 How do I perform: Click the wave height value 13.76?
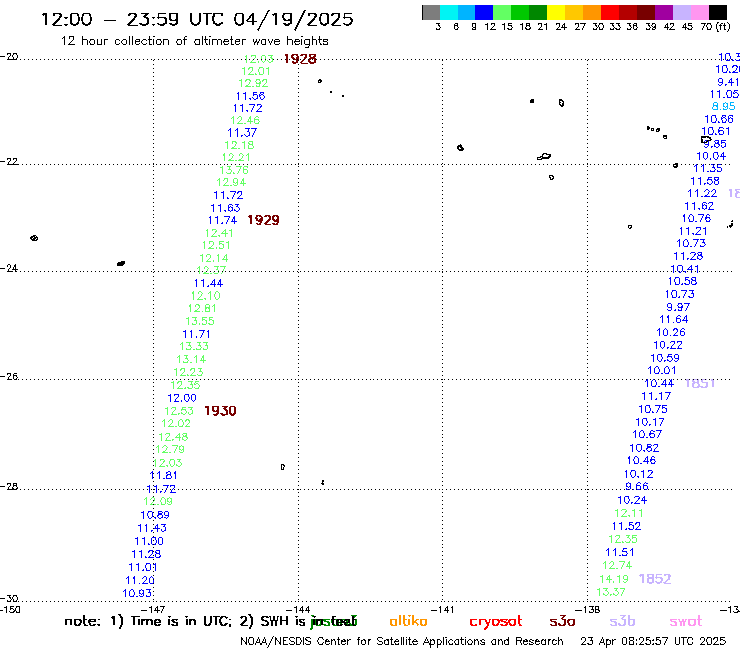(234, 170)
